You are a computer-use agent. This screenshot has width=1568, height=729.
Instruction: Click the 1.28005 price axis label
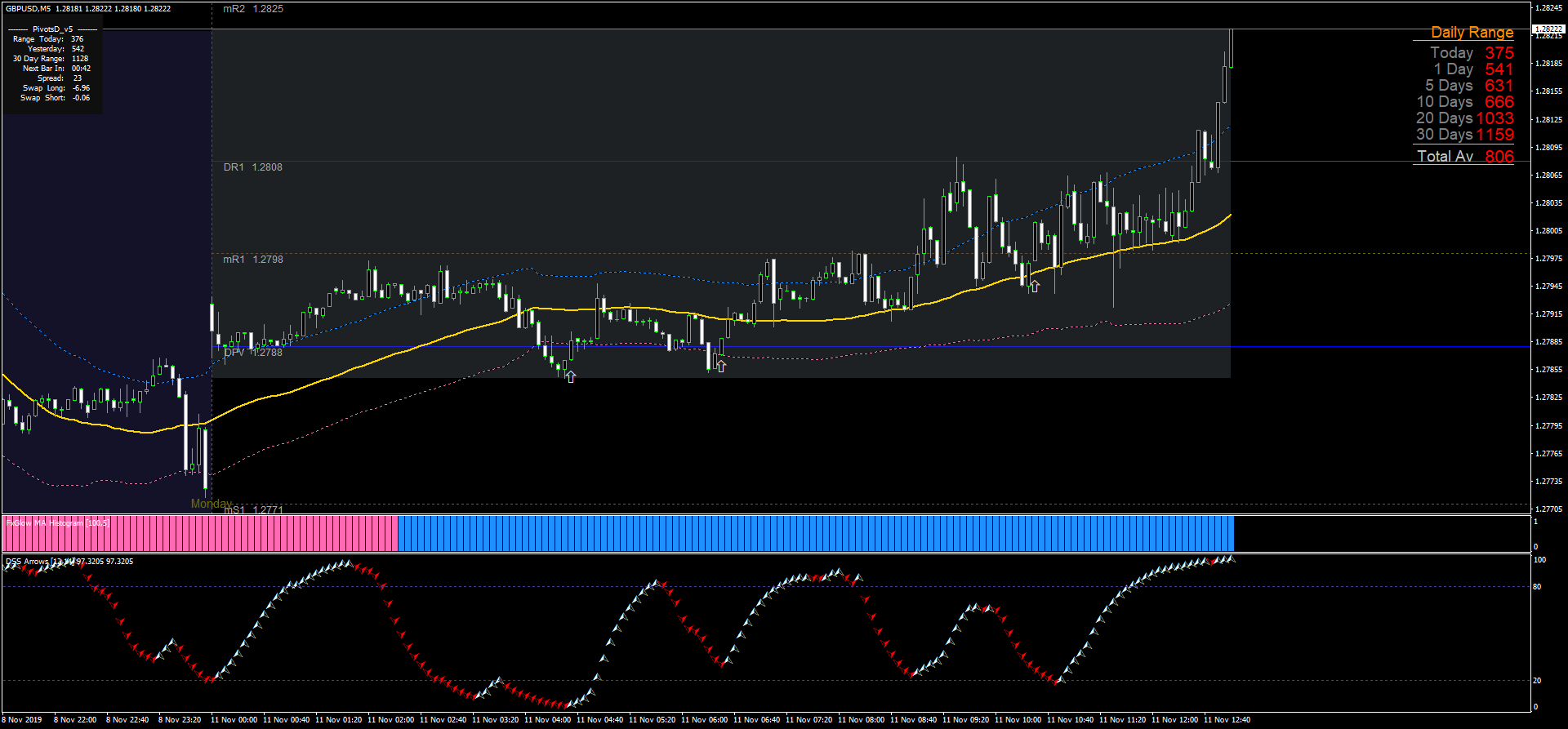click(x=1549, y=231)
